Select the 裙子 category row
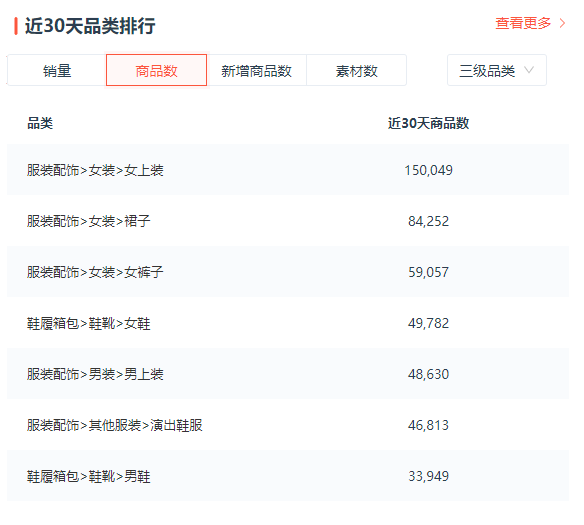 pyautogui.click(x=288, y=221)
